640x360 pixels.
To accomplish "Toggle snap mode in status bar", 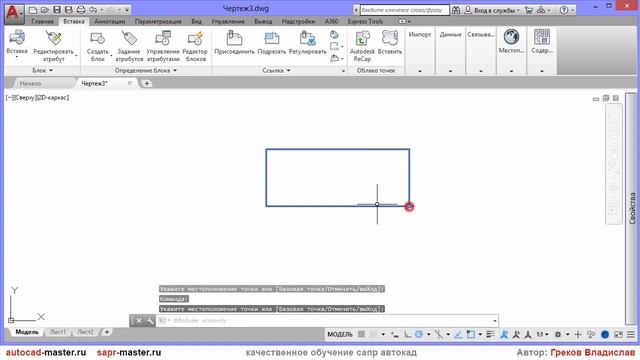I will coord(373,334).
